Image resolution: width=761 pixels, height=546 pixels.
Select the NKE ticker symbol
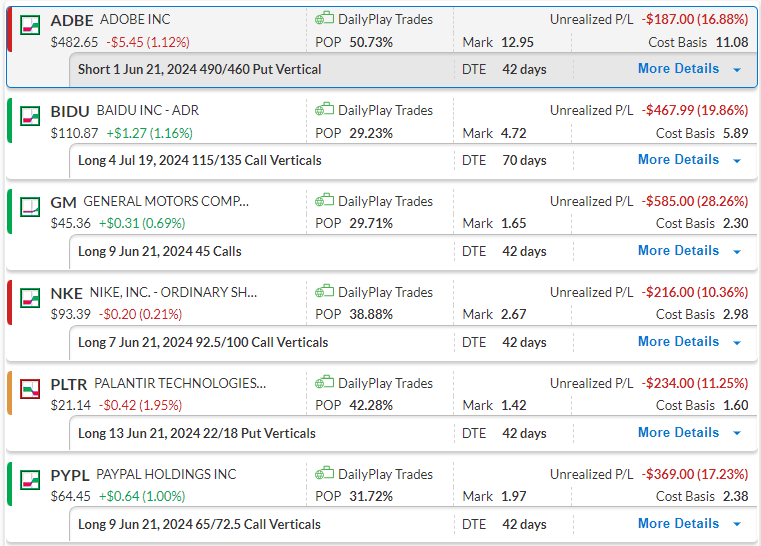(66, 294)
